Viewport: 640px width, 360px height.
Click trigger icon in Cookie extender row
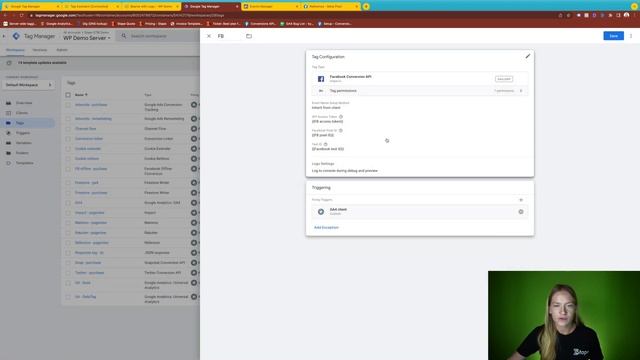[194, 149]
